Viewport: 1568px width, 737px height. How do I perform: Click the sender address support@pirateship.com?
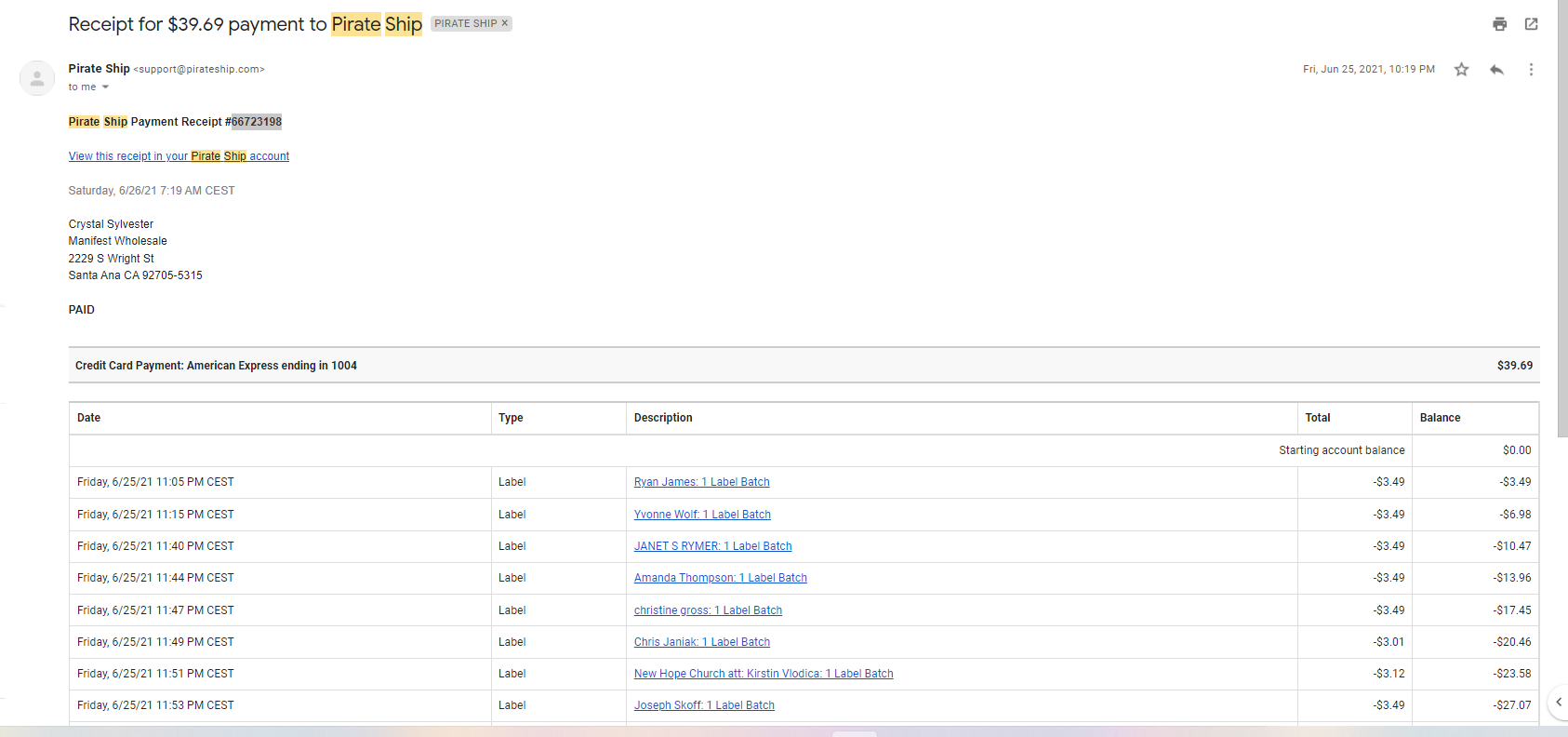click(199, 70)
